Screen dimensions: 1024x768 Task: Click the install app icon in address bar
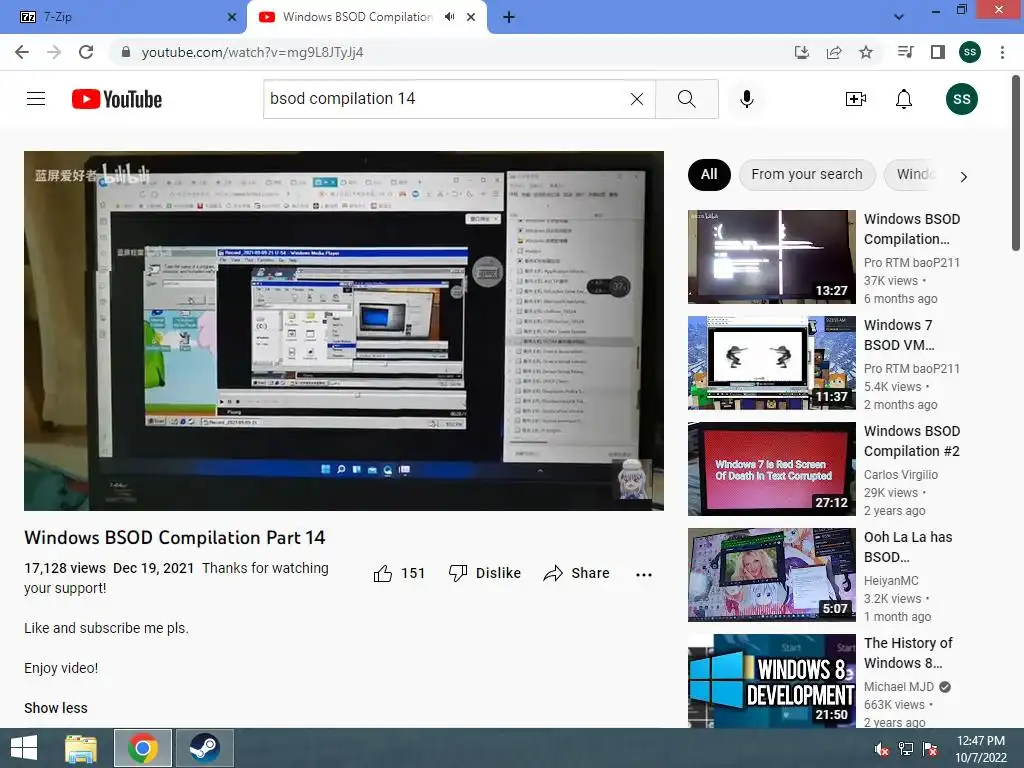[801, 52]
